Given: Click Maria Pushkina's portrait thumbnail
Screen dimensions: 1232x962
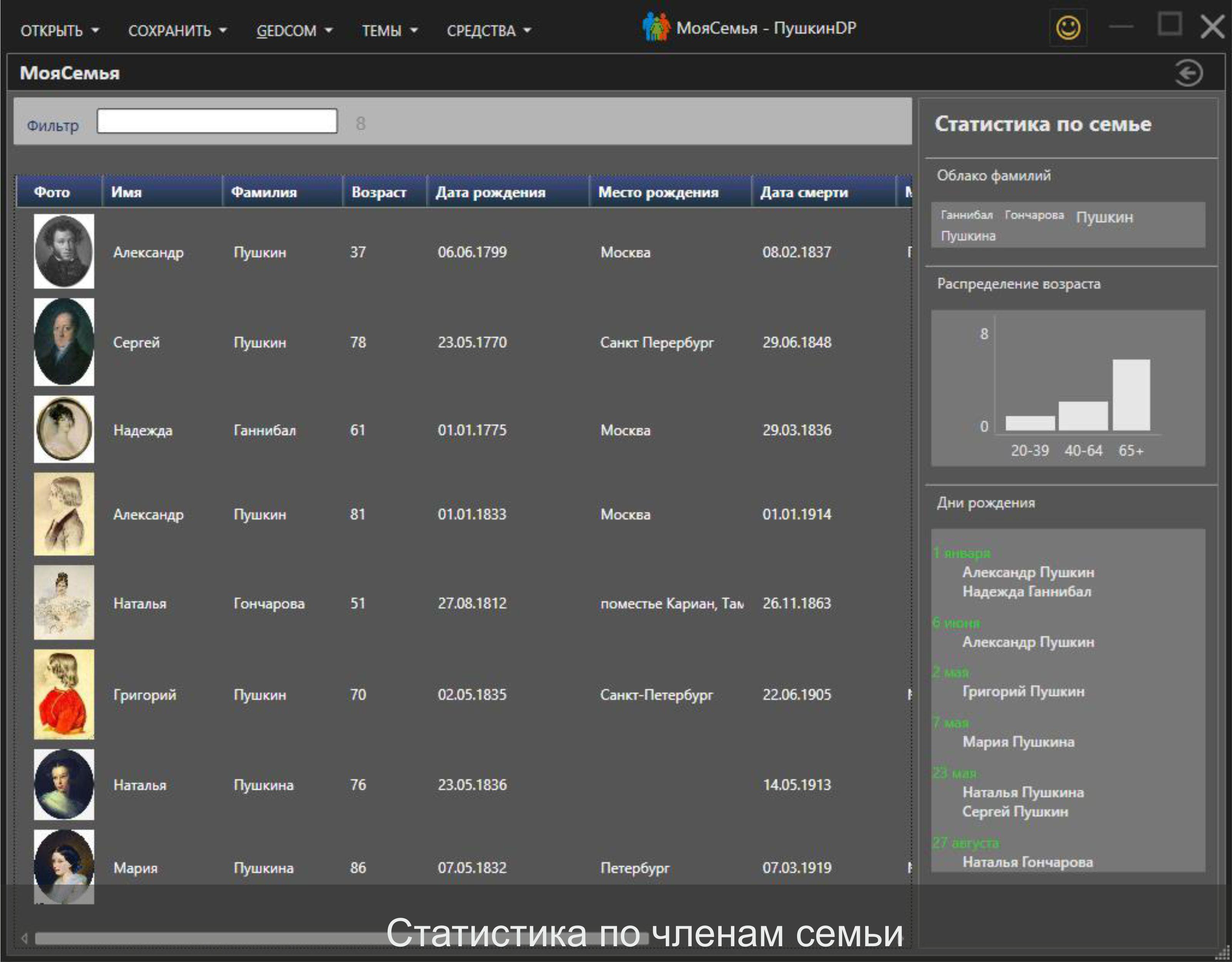Looking at the screenshot, I should click(x=64, y=867).
